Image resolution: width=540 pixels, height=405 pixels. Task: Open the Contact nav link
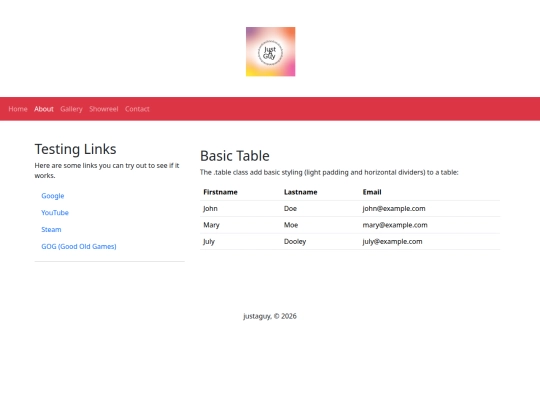pyautogui.click(x=137, y=109)
